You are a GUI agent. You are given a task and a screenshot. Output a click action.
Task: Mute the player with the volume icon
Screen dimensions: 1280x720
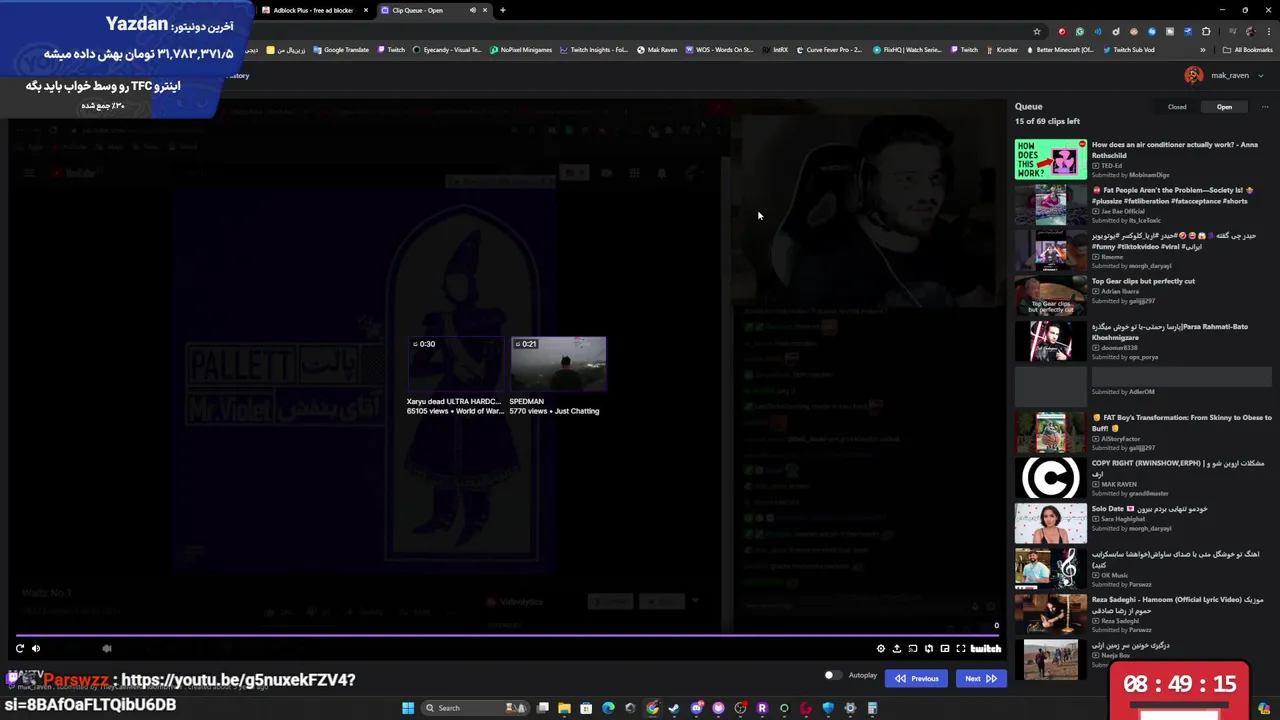click(36, 649)
